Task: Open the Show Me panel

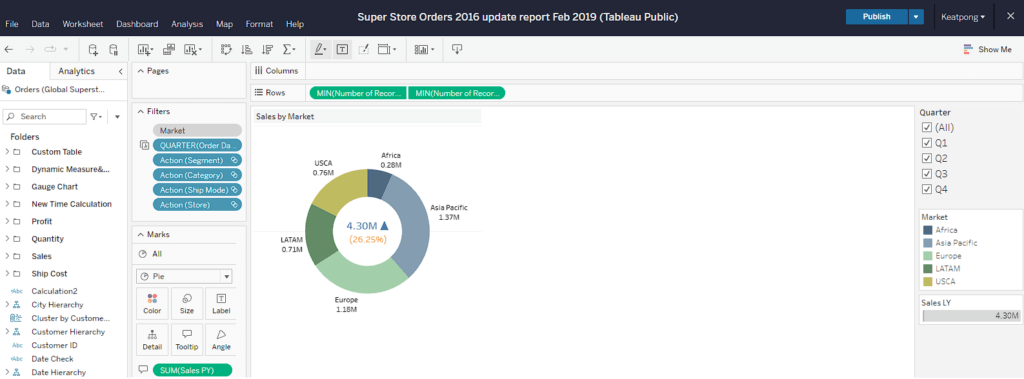Action: [987, 50]
